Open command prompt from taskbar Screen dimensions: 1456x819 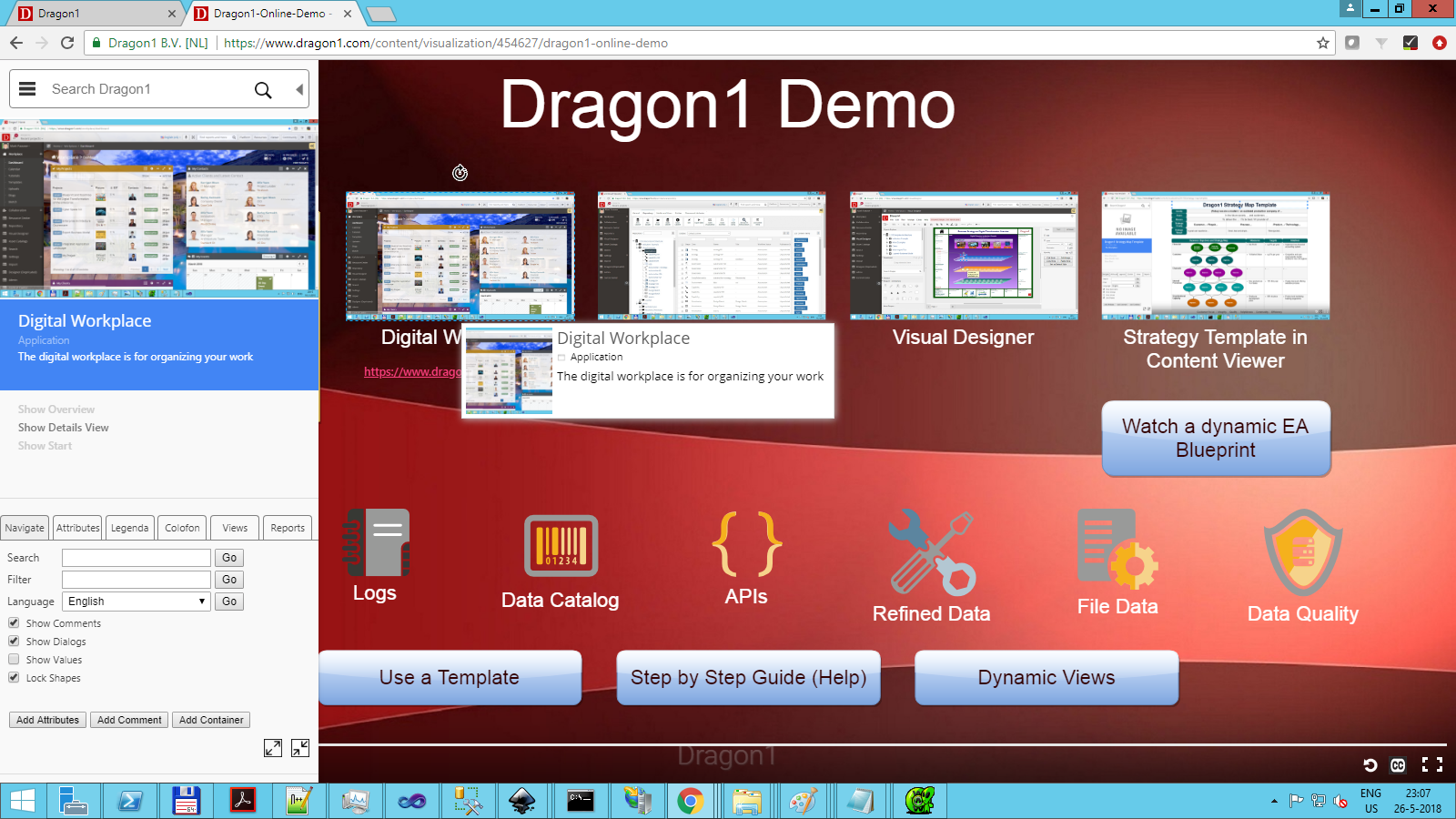point(580,801)
